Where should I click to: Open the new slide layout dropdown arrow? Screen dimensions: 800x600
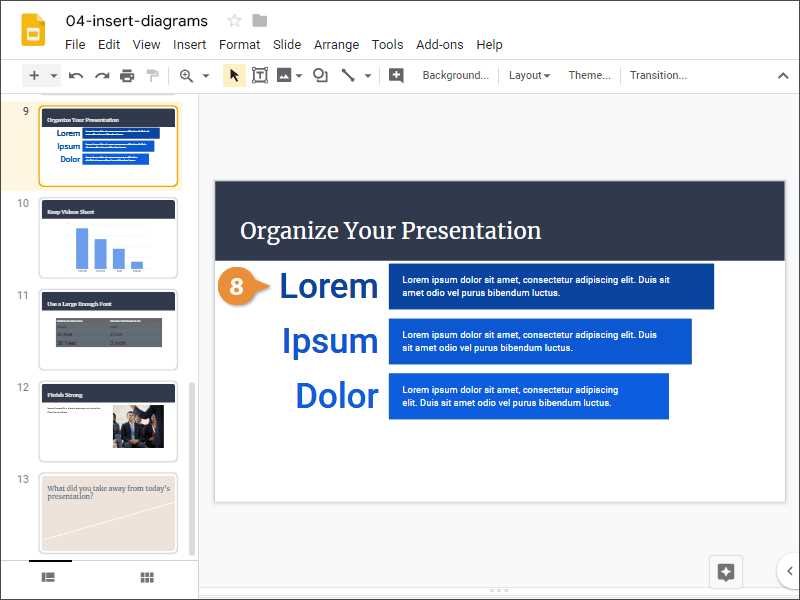(x=54, y=76)
